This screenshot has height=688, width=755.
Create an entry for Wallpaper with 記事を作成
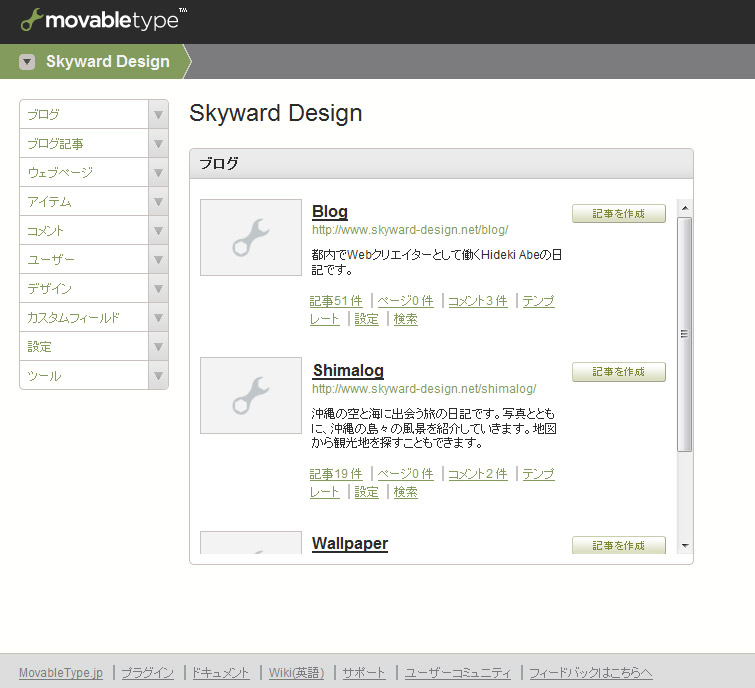(619, 545)
